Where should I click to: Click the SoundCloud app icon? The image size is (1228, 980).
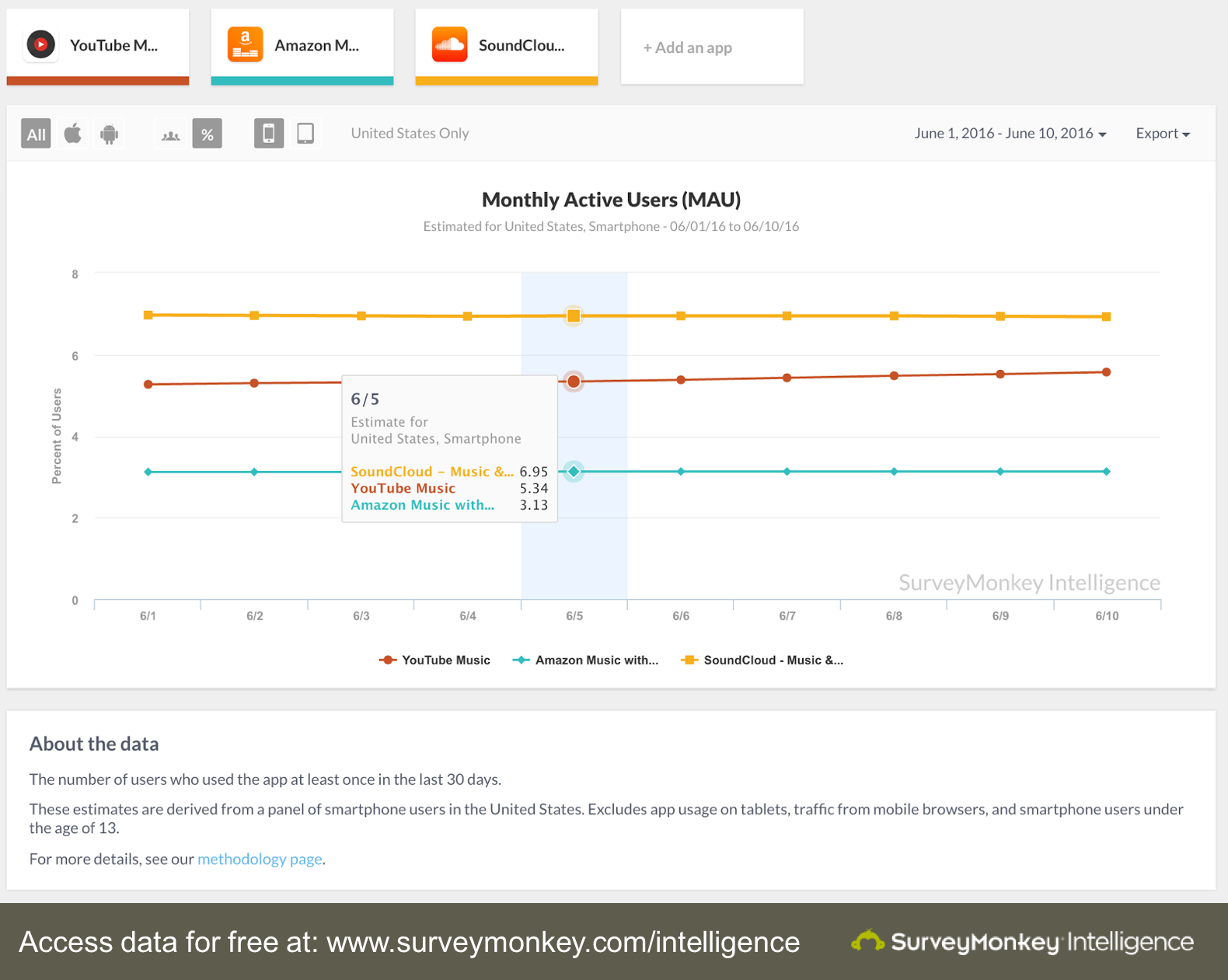click(449, 45)
